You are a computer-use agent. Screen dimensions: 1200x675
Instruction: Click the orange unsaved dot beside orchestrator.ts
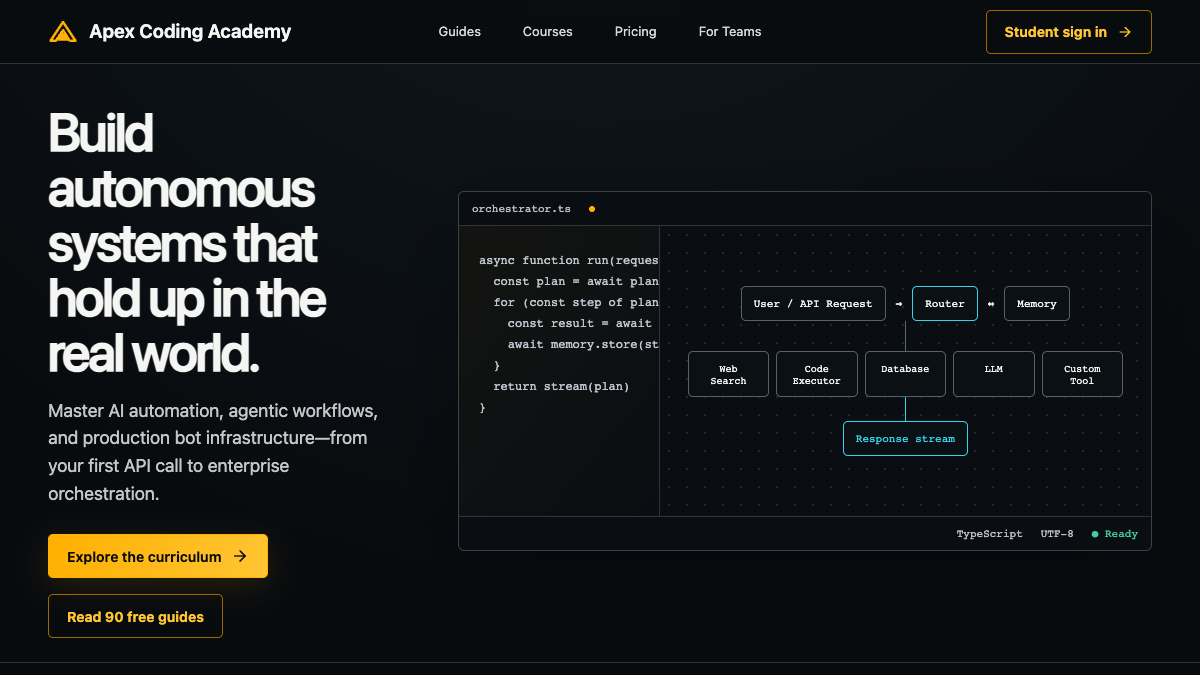(592, 209)
